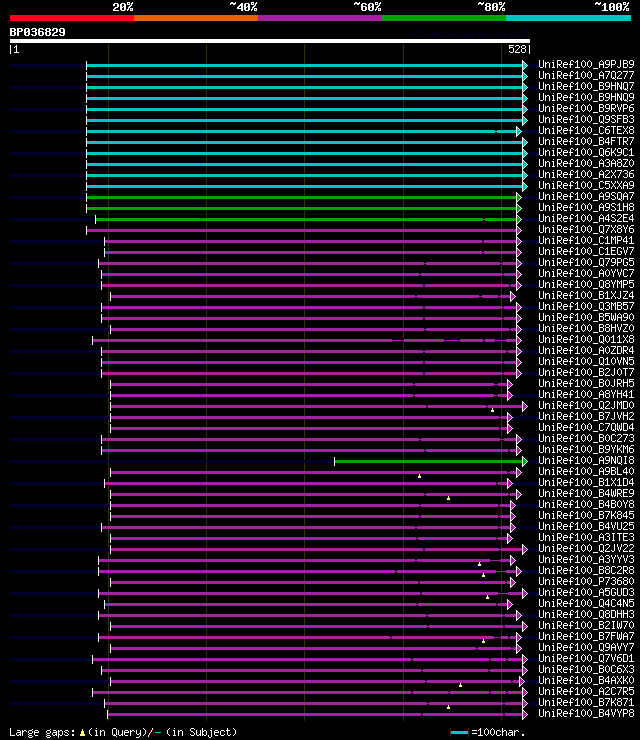This screenshot has width=640, height=740.
Task: Click the yellow gap marker under UniRef100_B4AXK0
Action: (460, 685)
